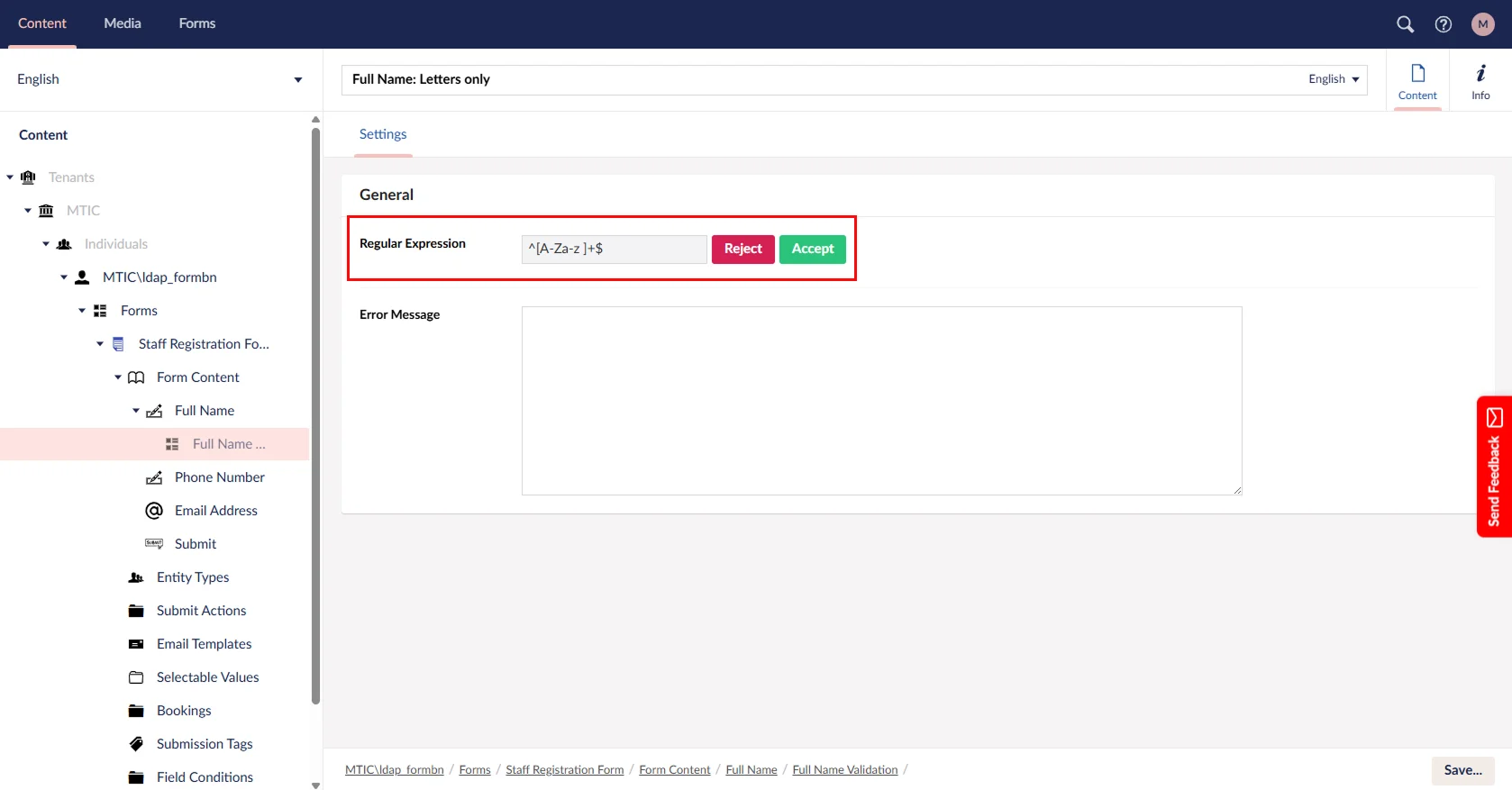This screenshot has height=790, width=1512.
Task: Click the help question mark icon
Action: point(1444,24)
